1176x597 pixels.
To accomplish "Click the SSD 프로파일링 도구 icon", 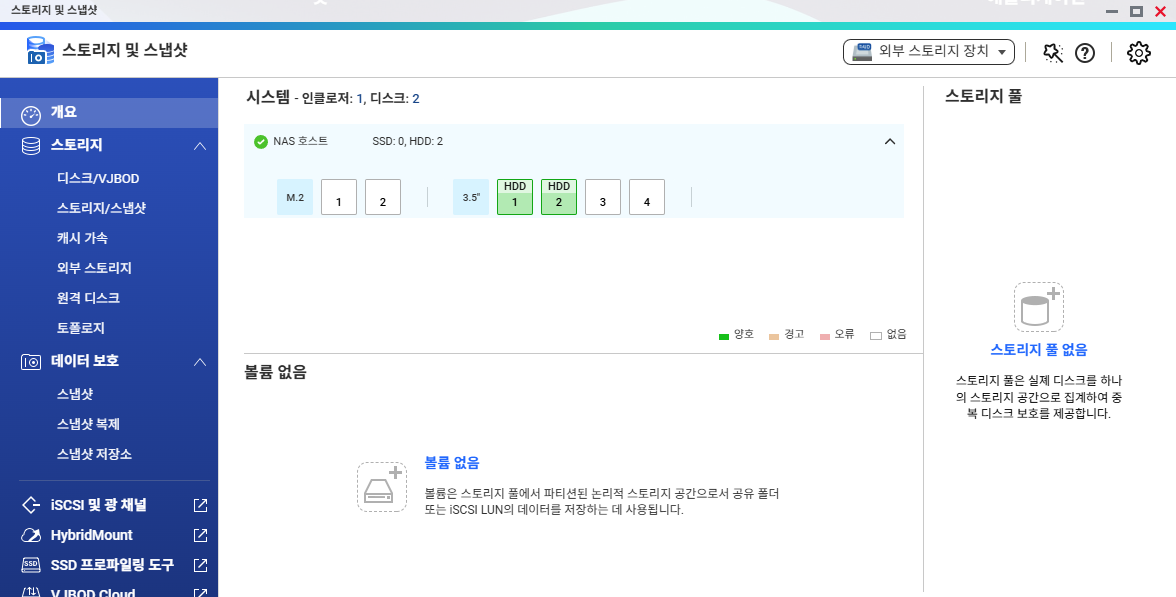I will click(x=31, y=565).
